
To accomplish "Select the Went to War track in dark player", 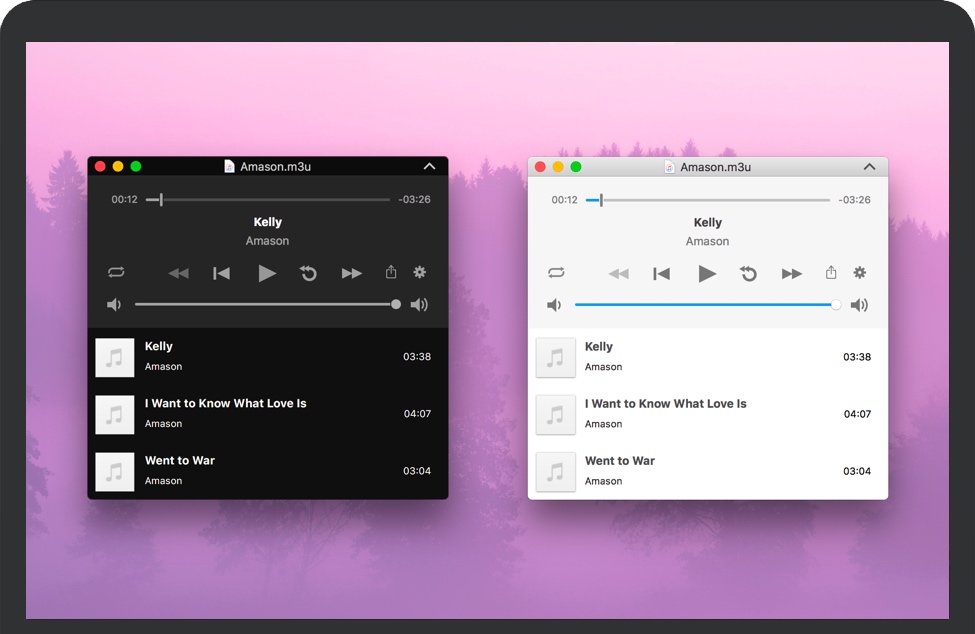I will 250,470.
